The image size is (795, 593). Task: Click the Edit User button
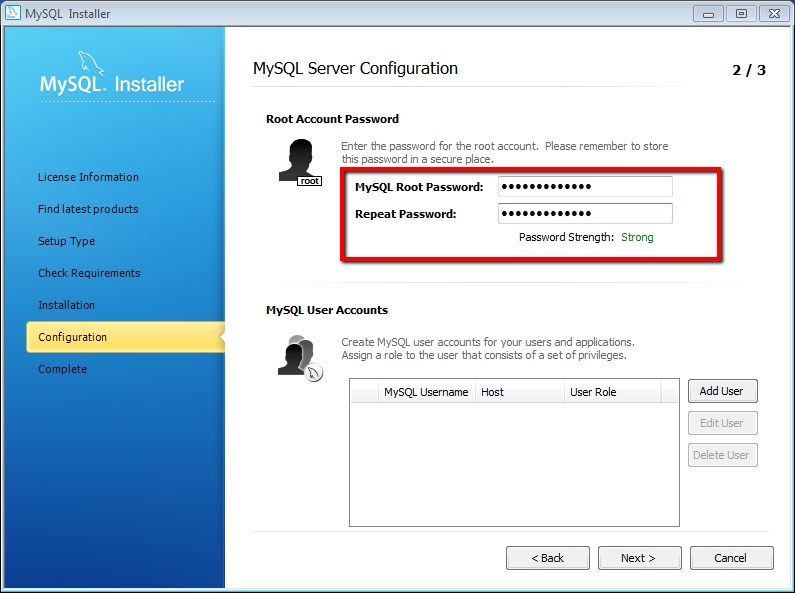(722, 423)
